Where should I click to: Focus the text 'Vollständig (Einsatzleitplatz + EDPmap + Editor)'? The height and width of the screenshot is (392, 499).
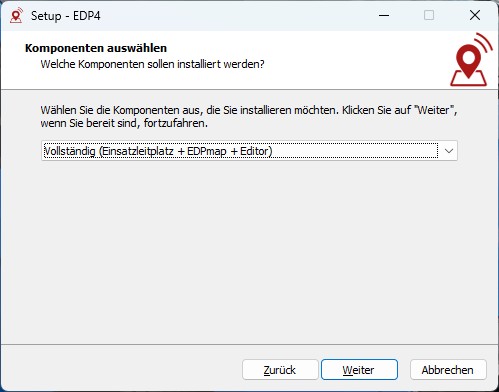point(158,151)
